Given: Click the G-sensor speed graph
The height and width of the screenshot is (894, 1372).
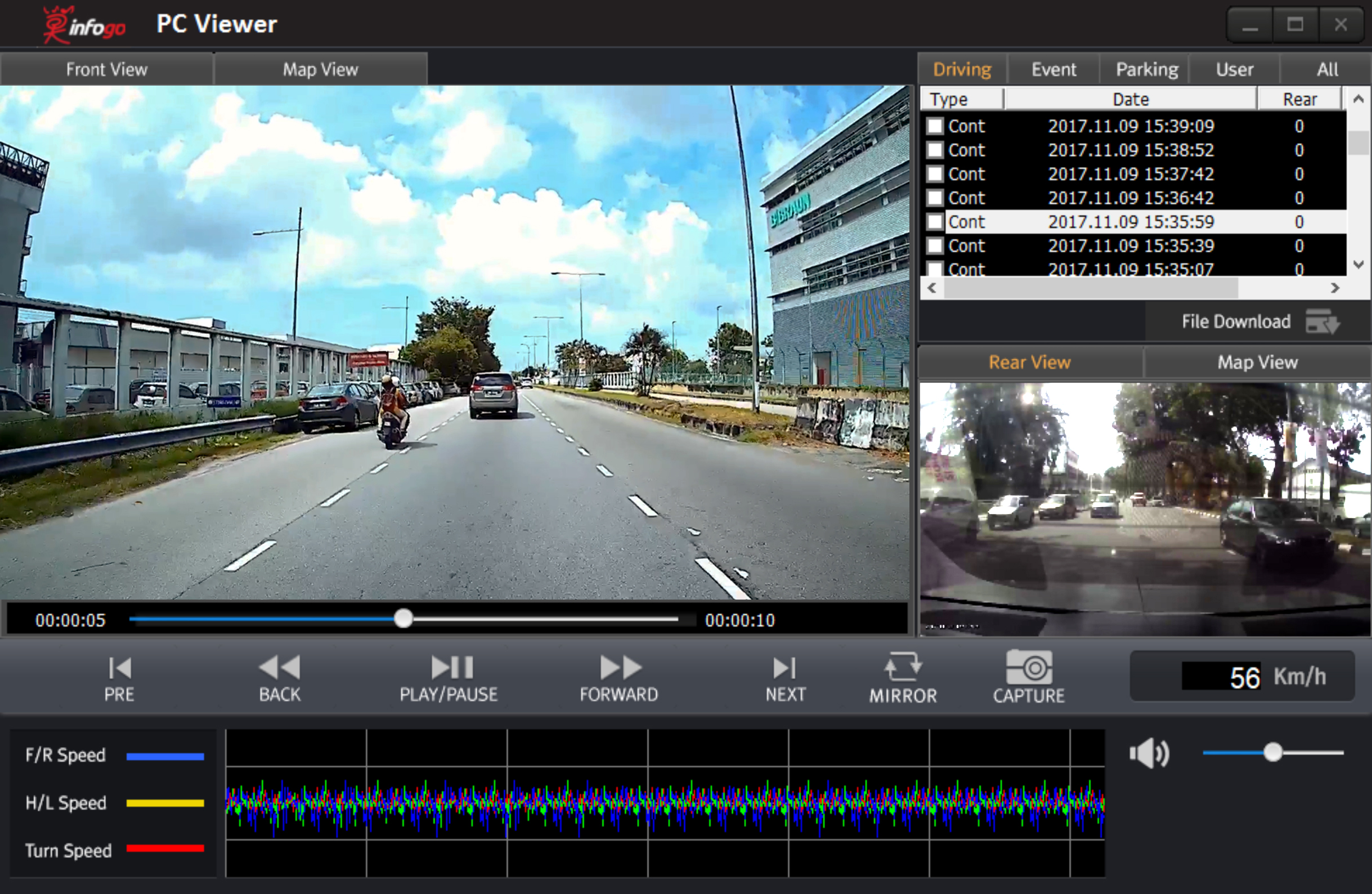Looking at the screenshot, I should tap(665, 803).
